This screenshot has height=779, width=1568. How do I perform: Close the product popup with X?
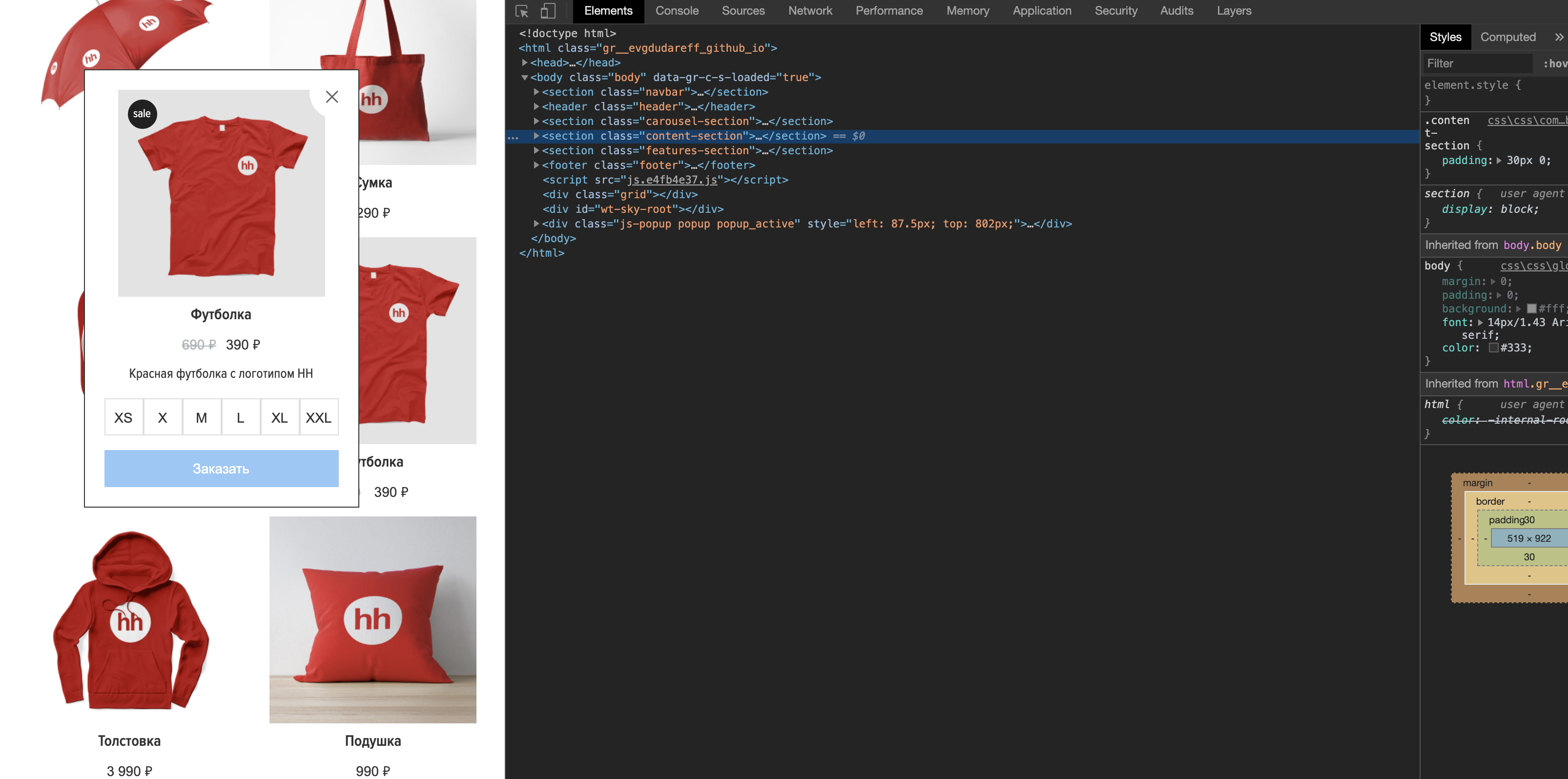[x=332, y=97]
